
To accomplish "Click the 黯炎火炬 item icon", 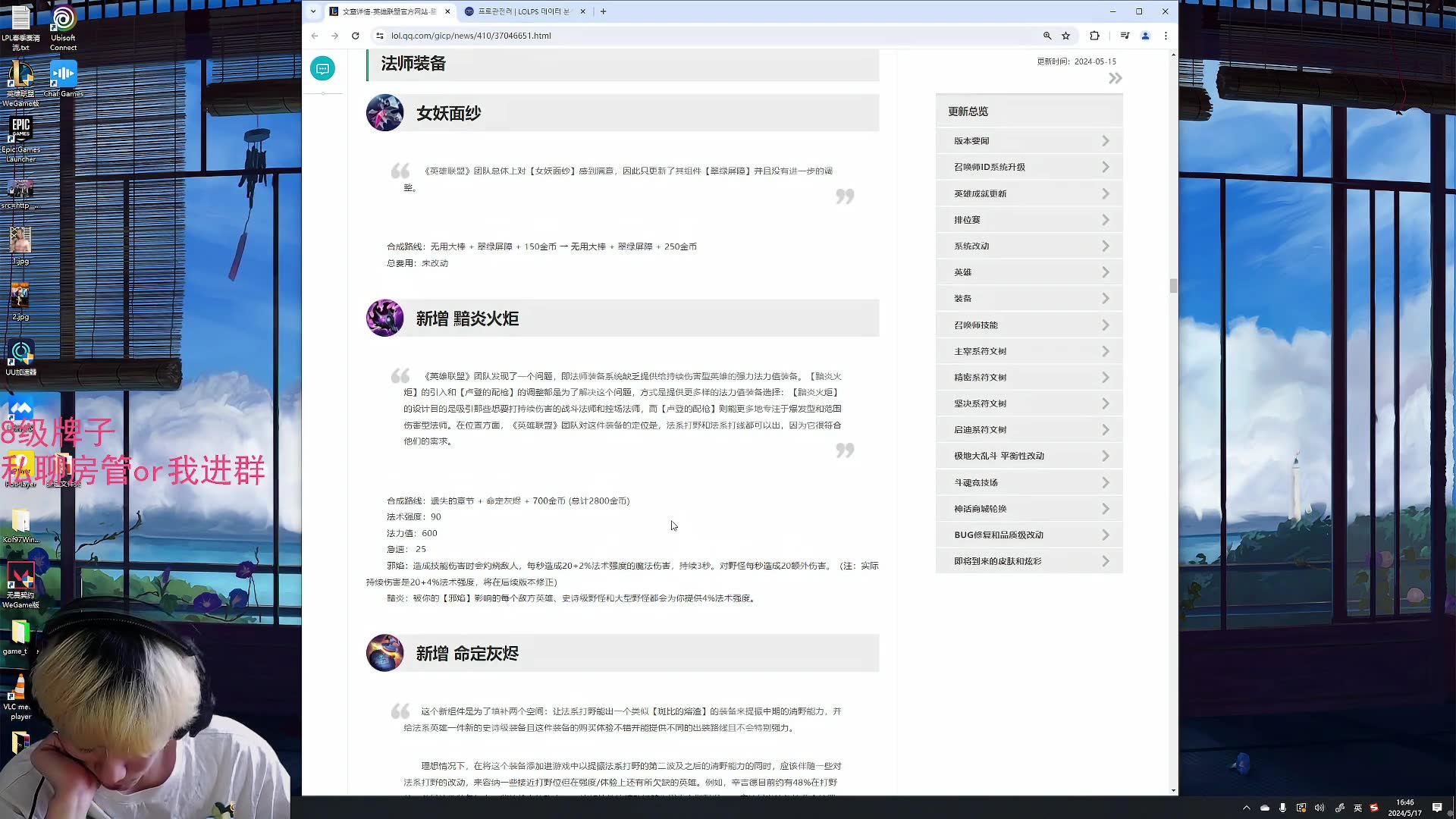I will click(384, 318).
